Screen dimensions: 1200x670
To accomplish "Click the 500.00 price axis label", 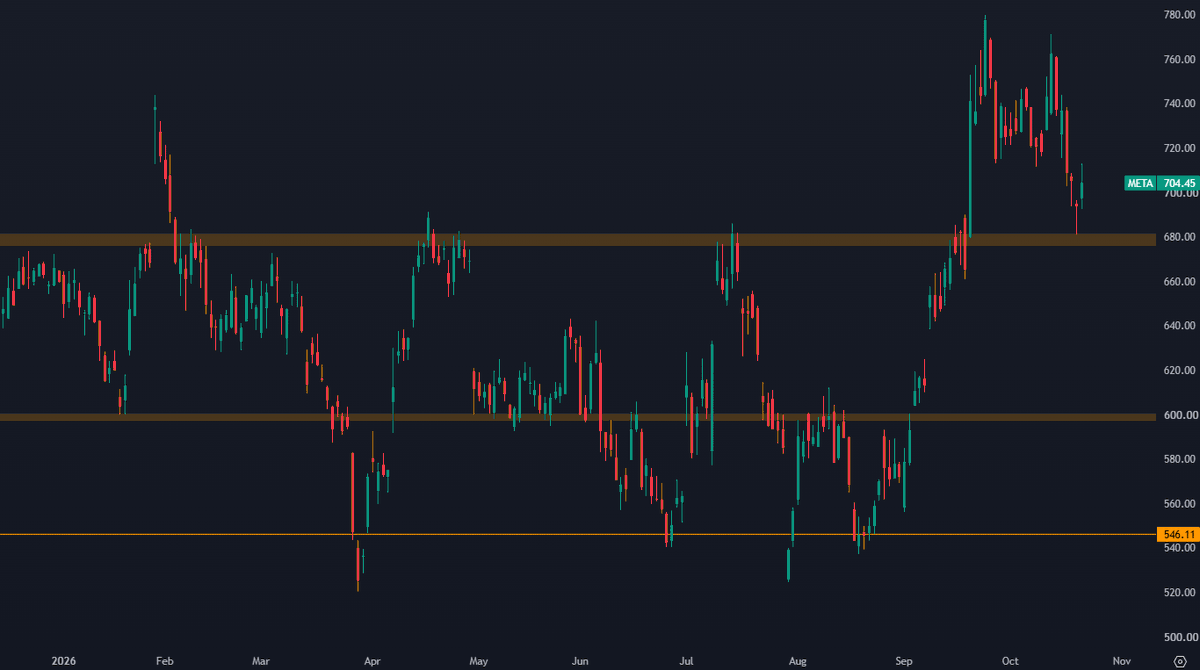I will point(1181,637).
